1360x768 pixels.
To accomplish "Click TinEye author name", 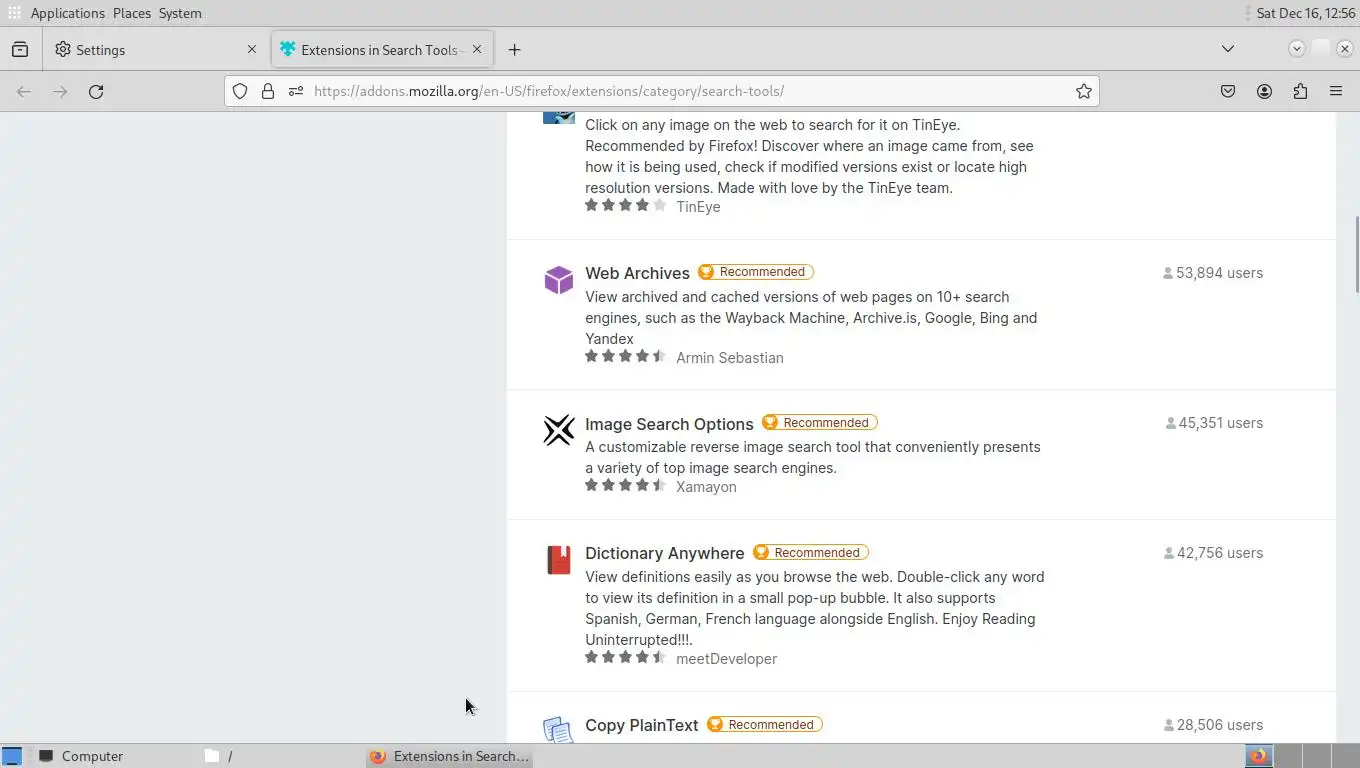I will pos(698,207).
